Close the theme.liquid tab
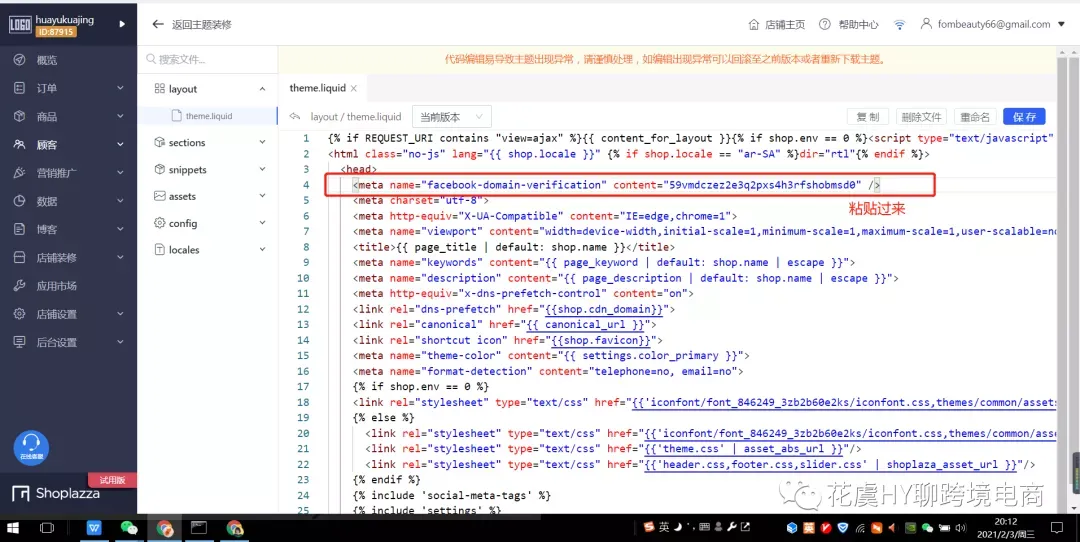Image resolution: width=1080 pixels, height=542 pixels. coord(354,88)
